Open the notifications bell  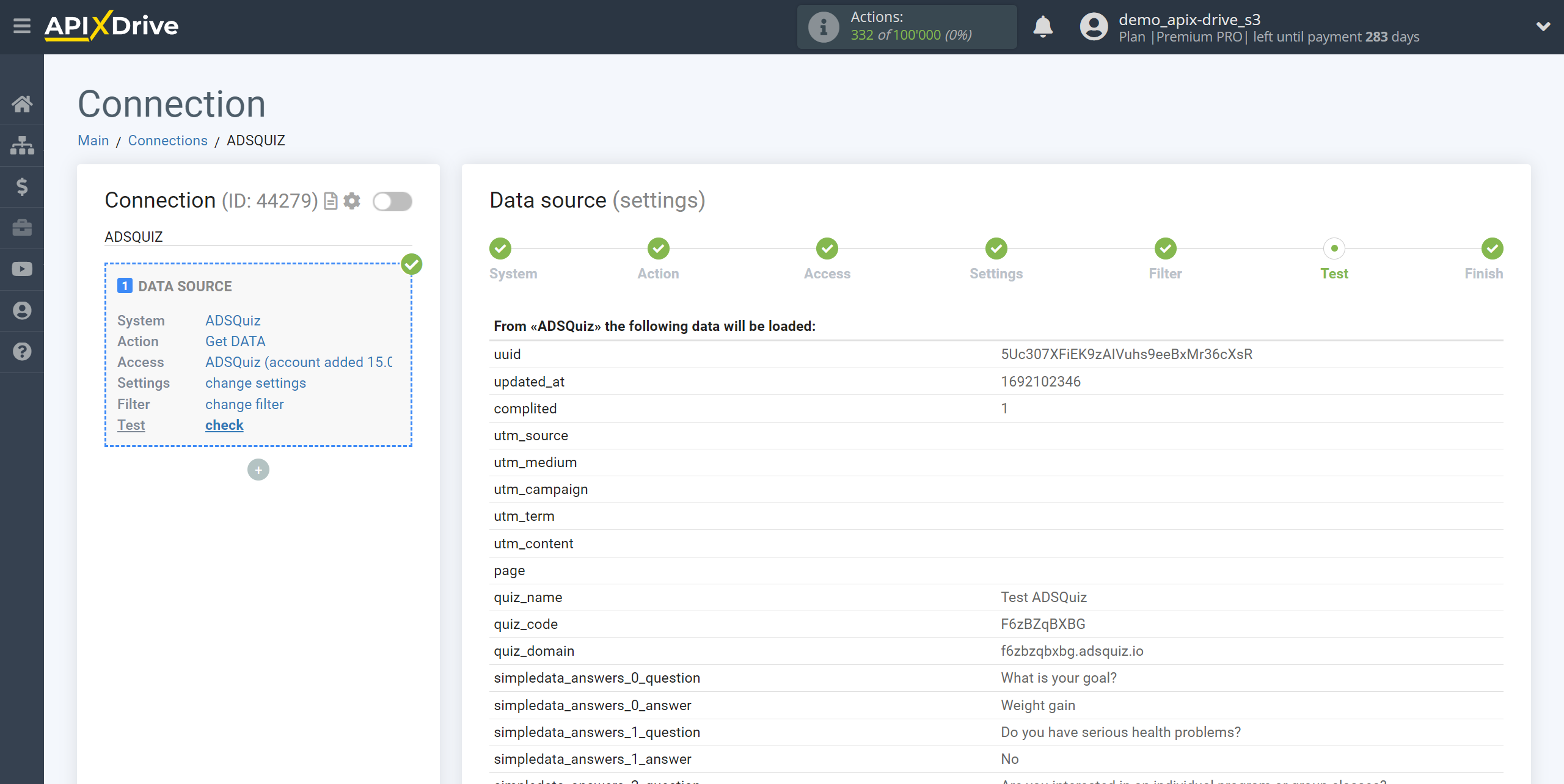coord(1043,27)
